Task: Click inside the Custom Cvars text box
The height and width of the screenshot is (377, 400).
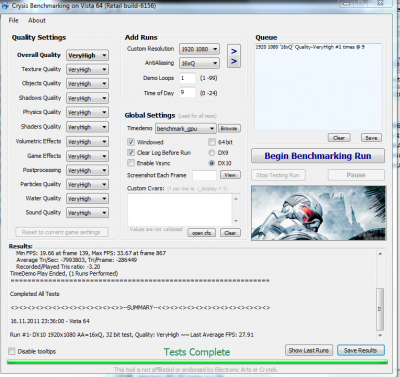Action: (180, 210)
